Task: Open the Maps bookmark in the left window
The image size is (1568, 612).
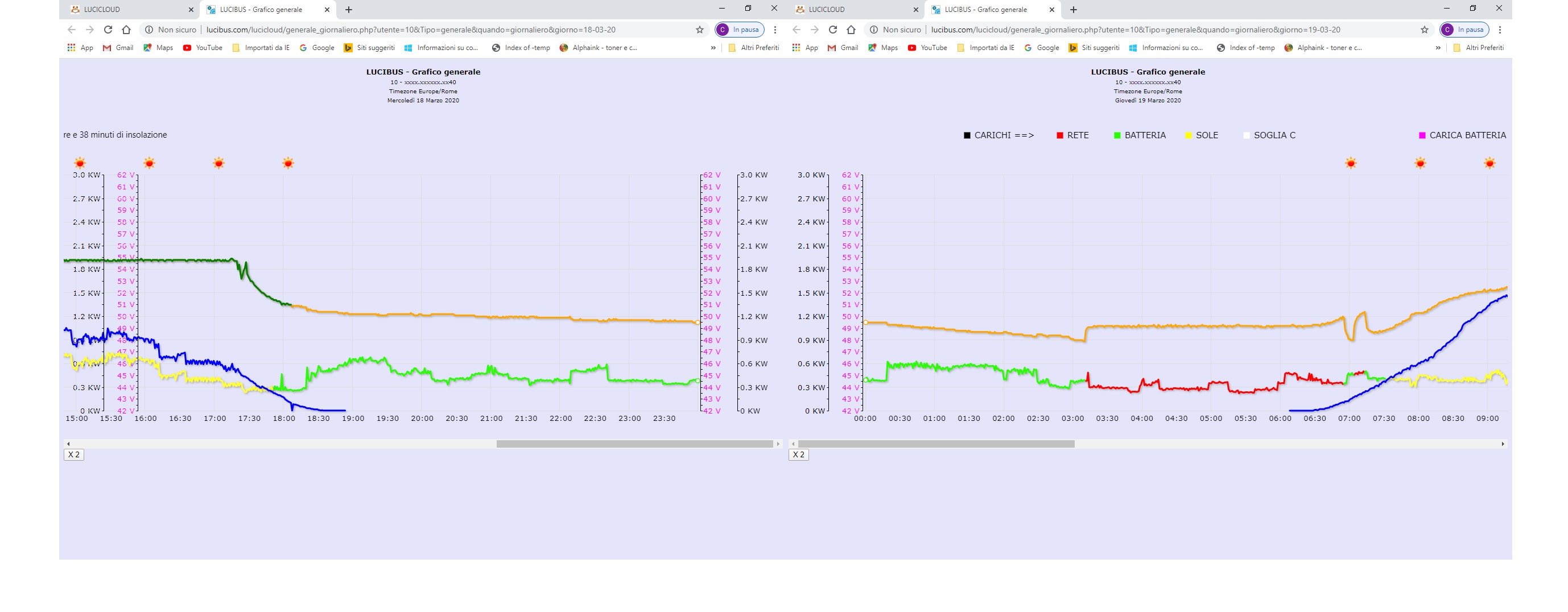Action: point(158,48)
